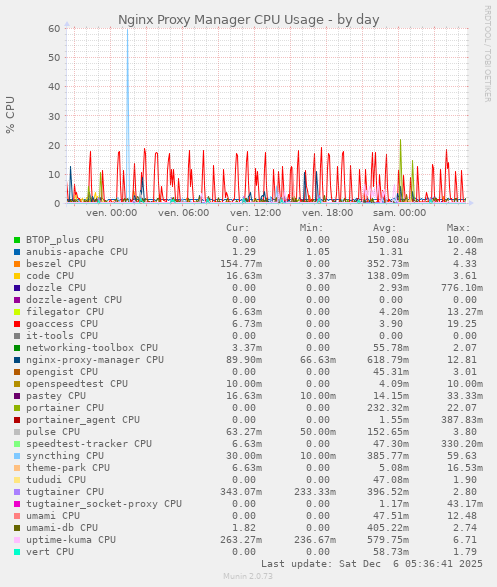Click the beszel CPU orange legend swatch
Viewport: 497px width, 587px height.
17,264
